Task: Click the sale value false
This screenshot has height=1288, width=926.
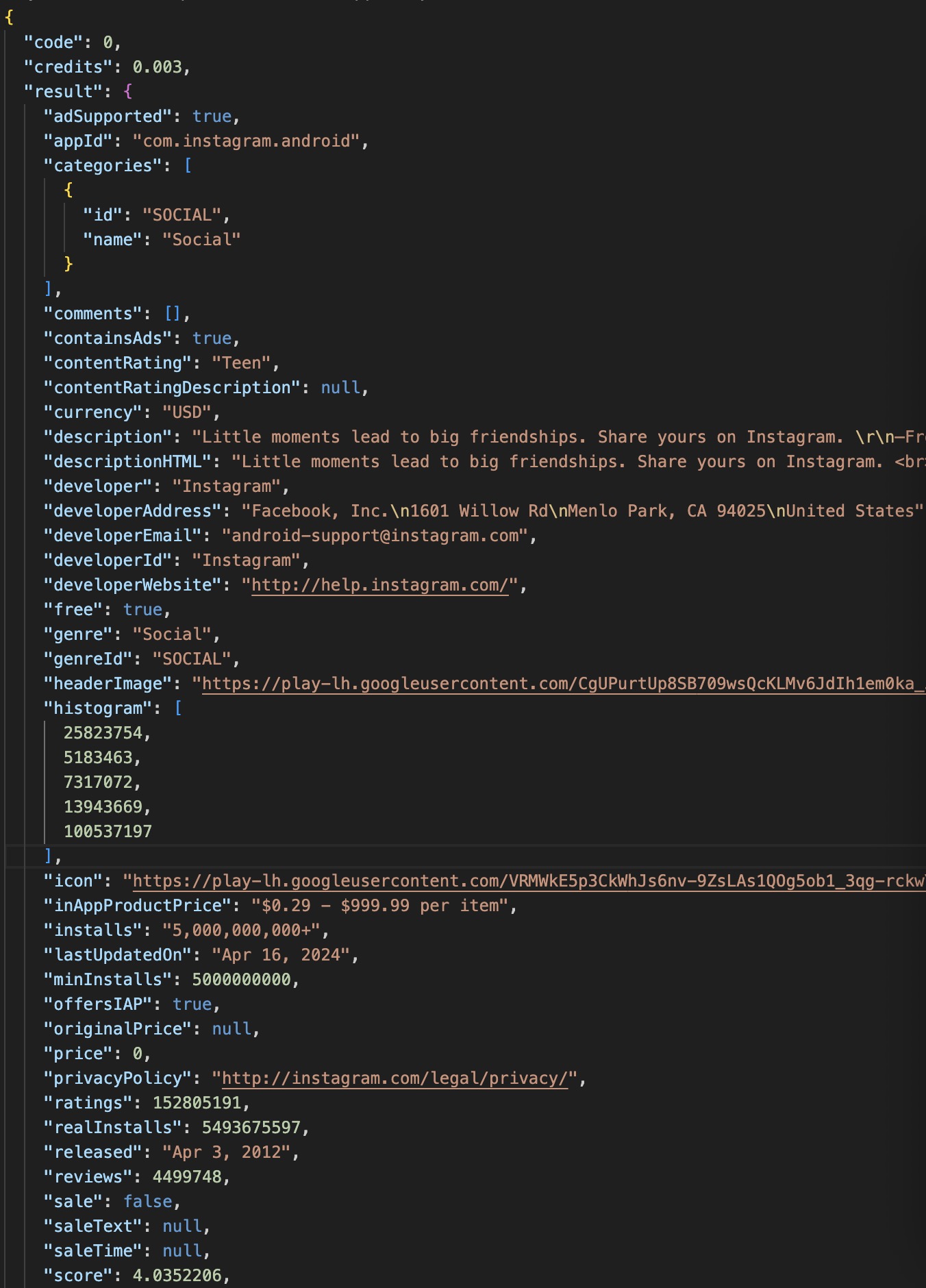Action: (x=148, y=1202)
